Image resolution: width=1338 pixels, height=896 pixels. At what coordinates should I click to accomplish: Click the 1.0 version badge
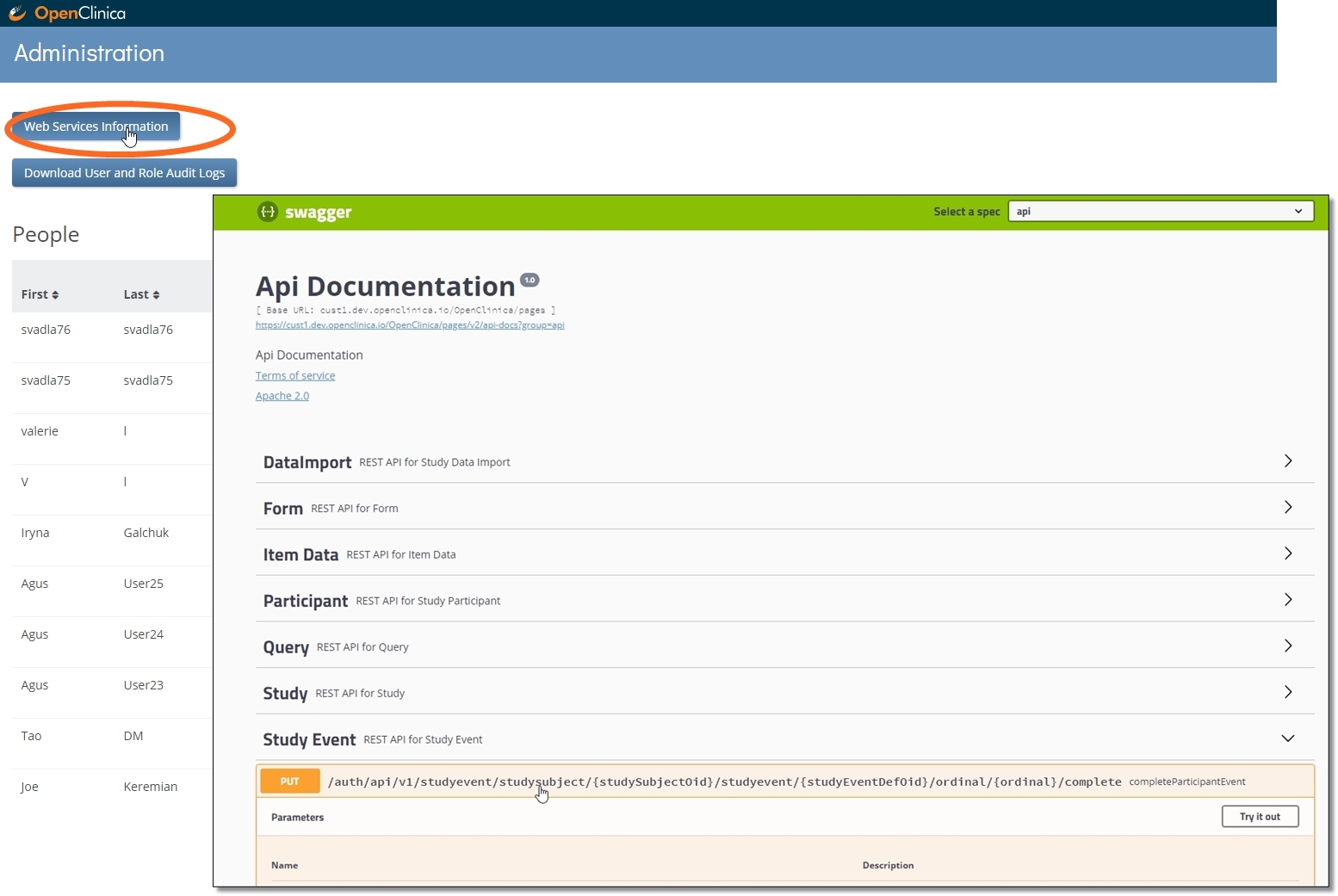click(530, 280)
